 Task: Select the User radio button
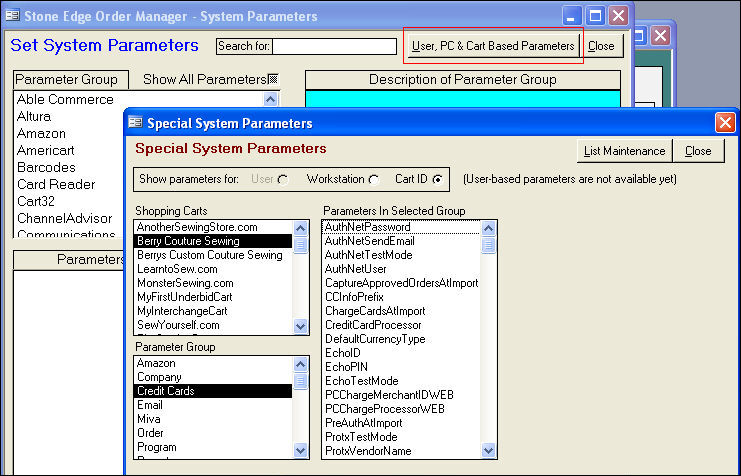click(x=283, y=180)
